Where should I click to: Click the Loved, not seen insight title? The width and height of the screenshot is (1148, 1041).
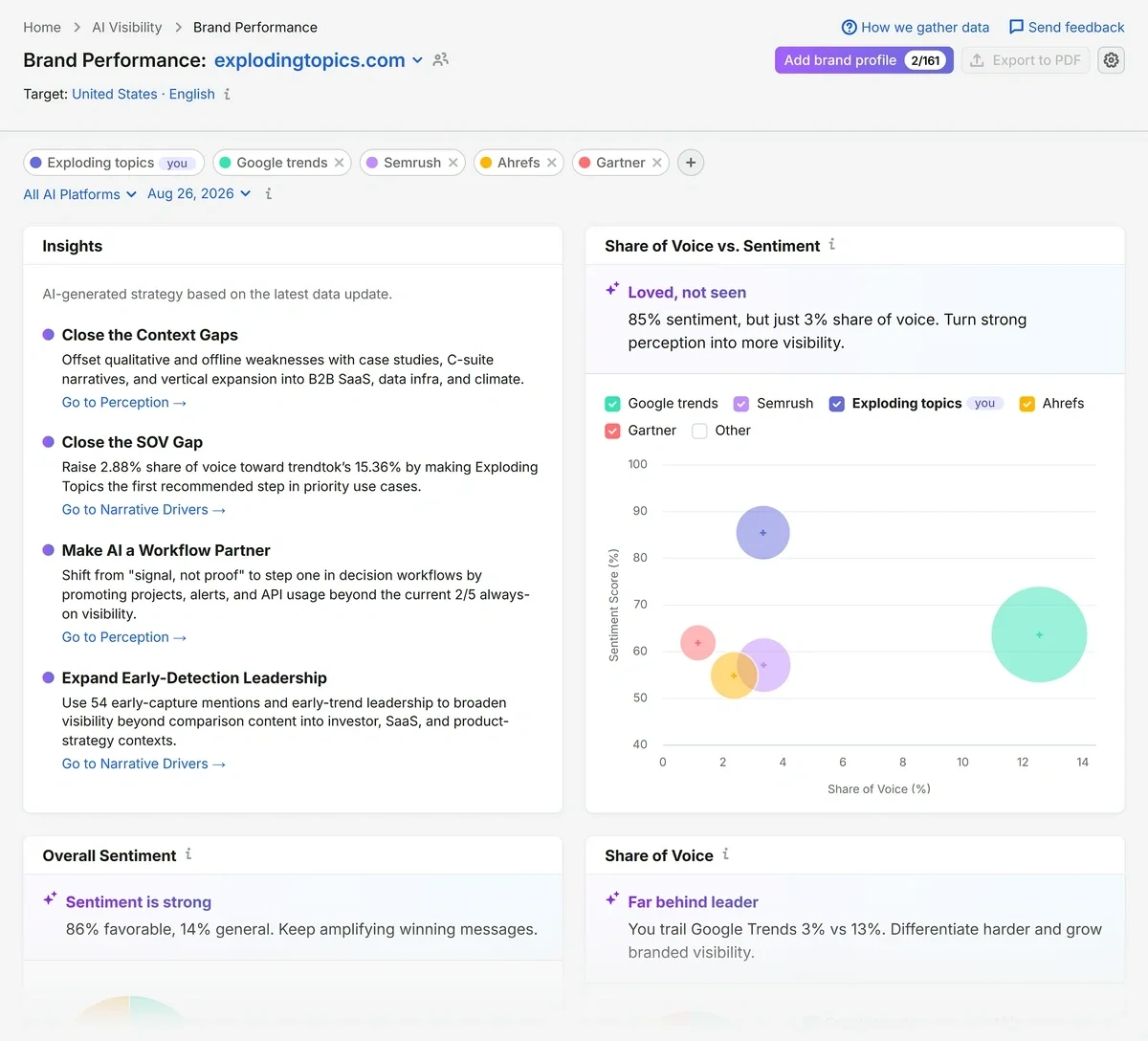687,293
